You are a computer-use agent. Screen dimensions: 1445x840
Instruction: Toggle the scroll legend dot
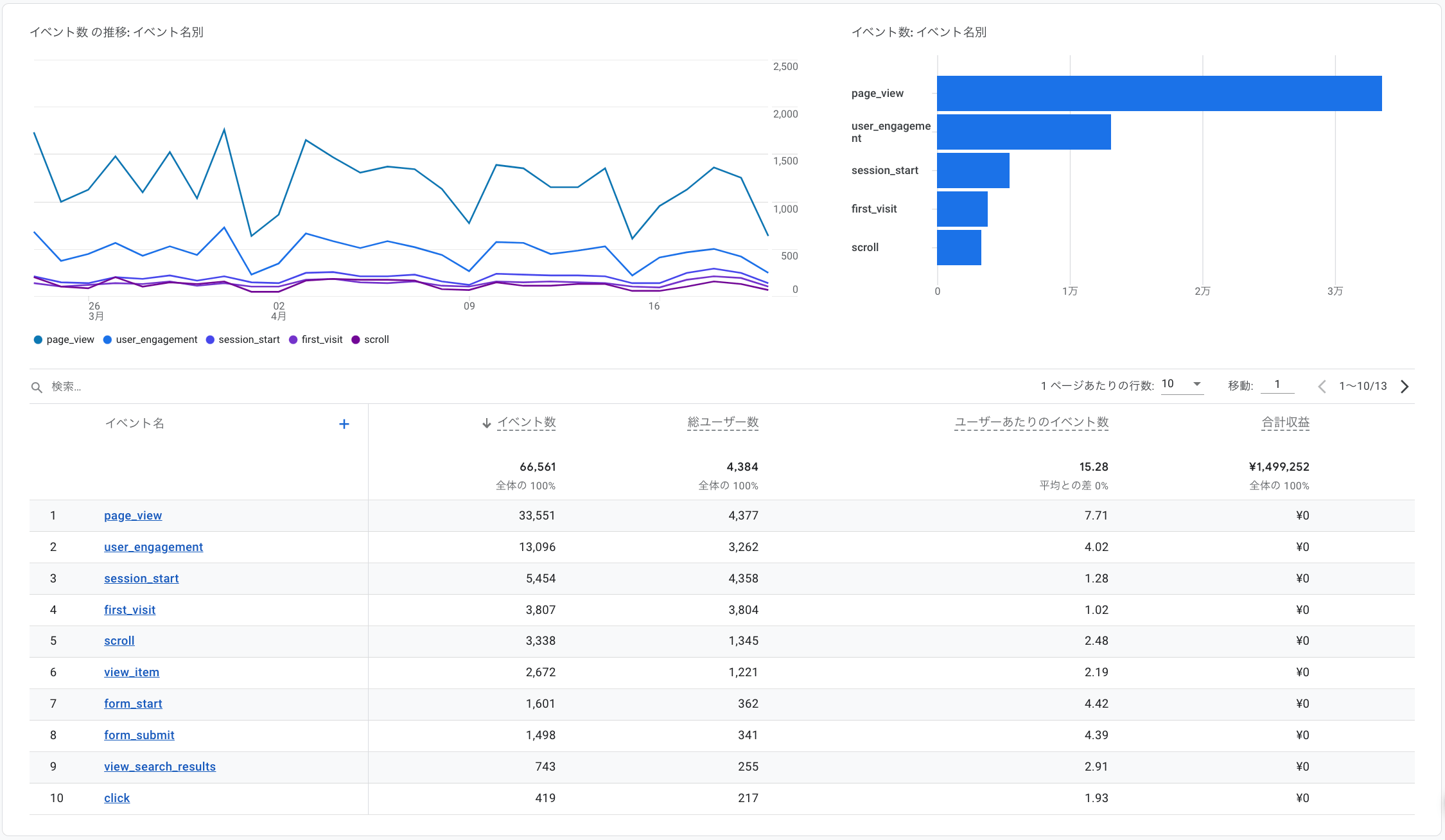click(x=356, y=340)
